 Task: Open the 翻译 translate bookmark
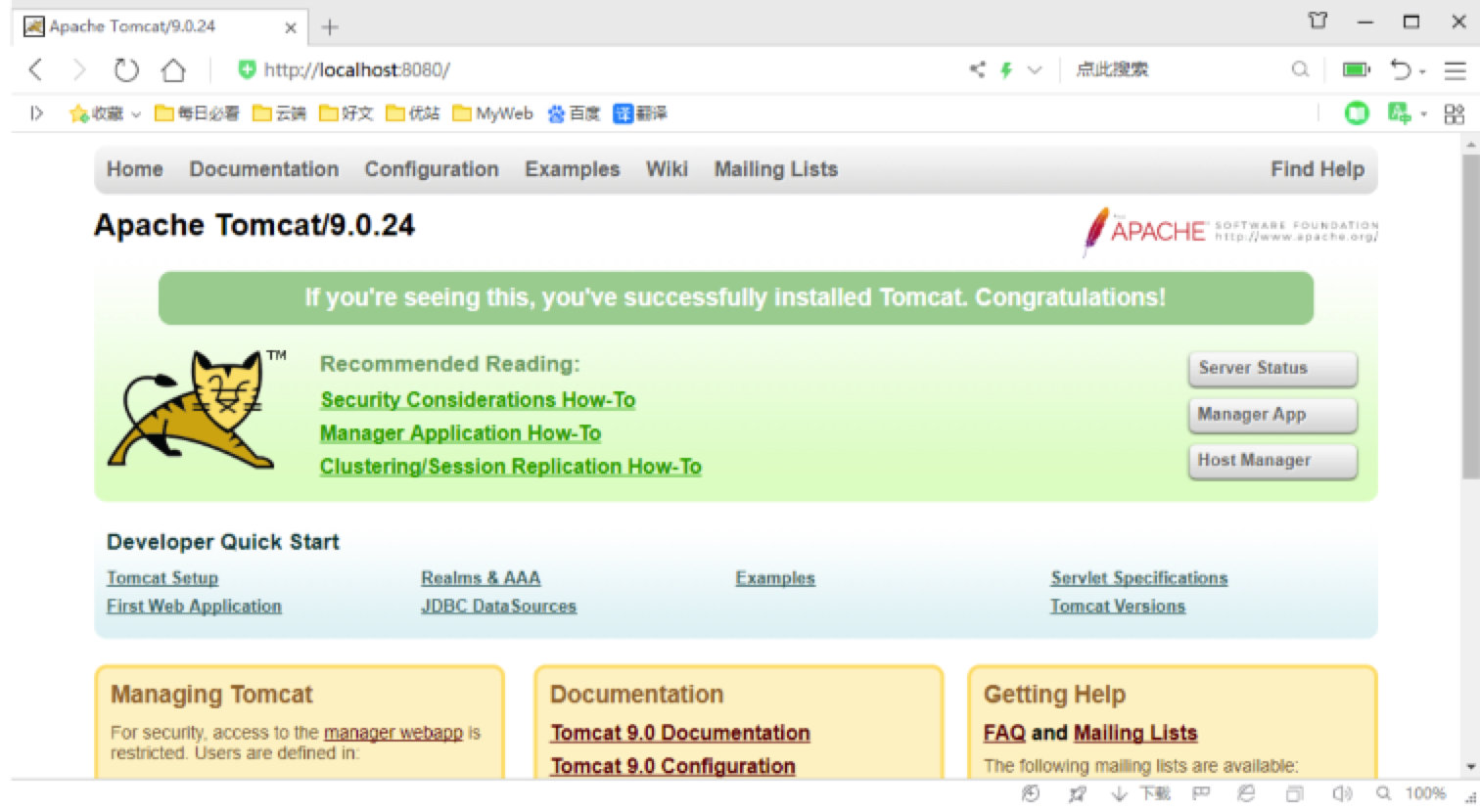640,113
